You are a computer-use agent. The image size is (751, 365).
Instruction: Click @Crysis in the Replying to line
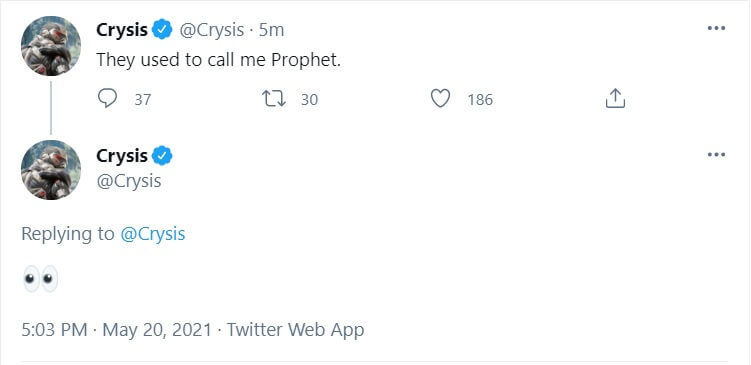click(x=152, y=234)
